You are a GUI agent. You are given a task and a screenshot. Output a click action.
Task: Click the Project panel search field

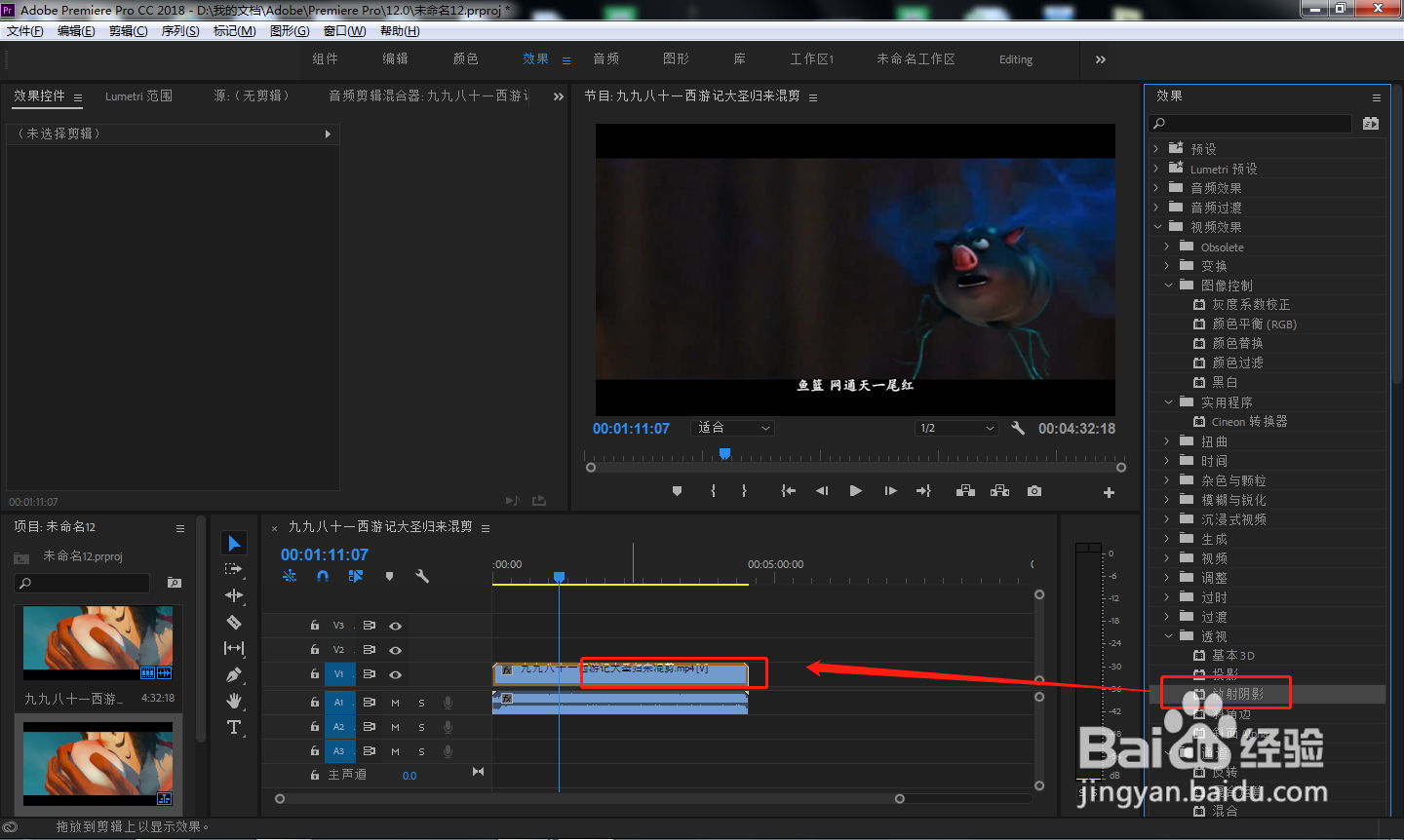[x=82, y=583]
